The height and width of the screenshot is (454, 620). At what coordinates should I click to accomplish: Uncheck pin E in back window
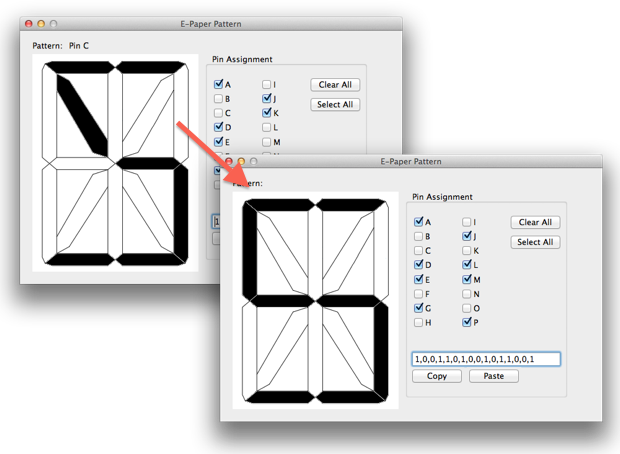[218, 142]
